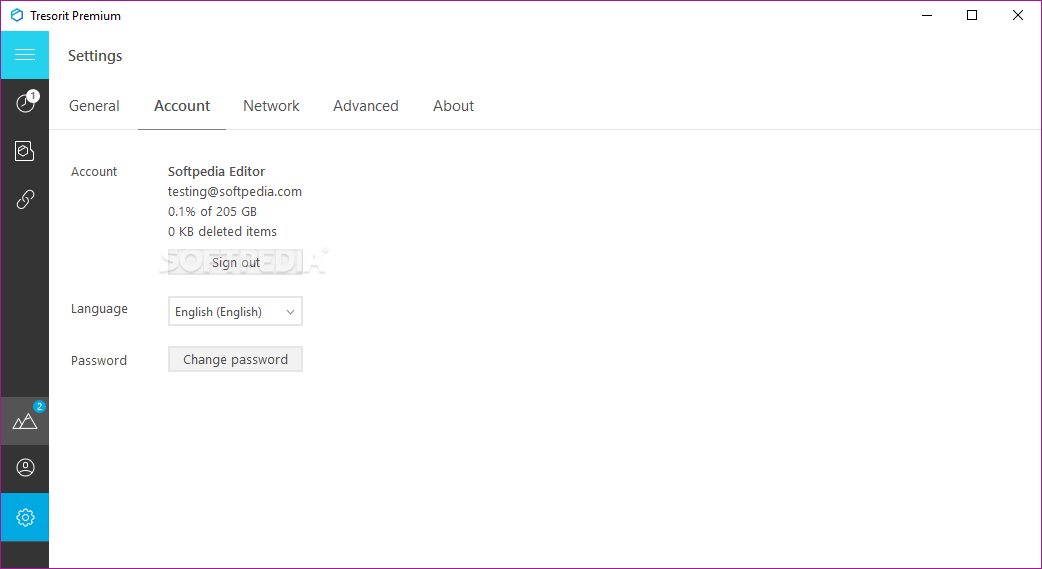Click the Tresorit logo in title bar
Viewport: 1042px width, 569px height.
[17, 15]
